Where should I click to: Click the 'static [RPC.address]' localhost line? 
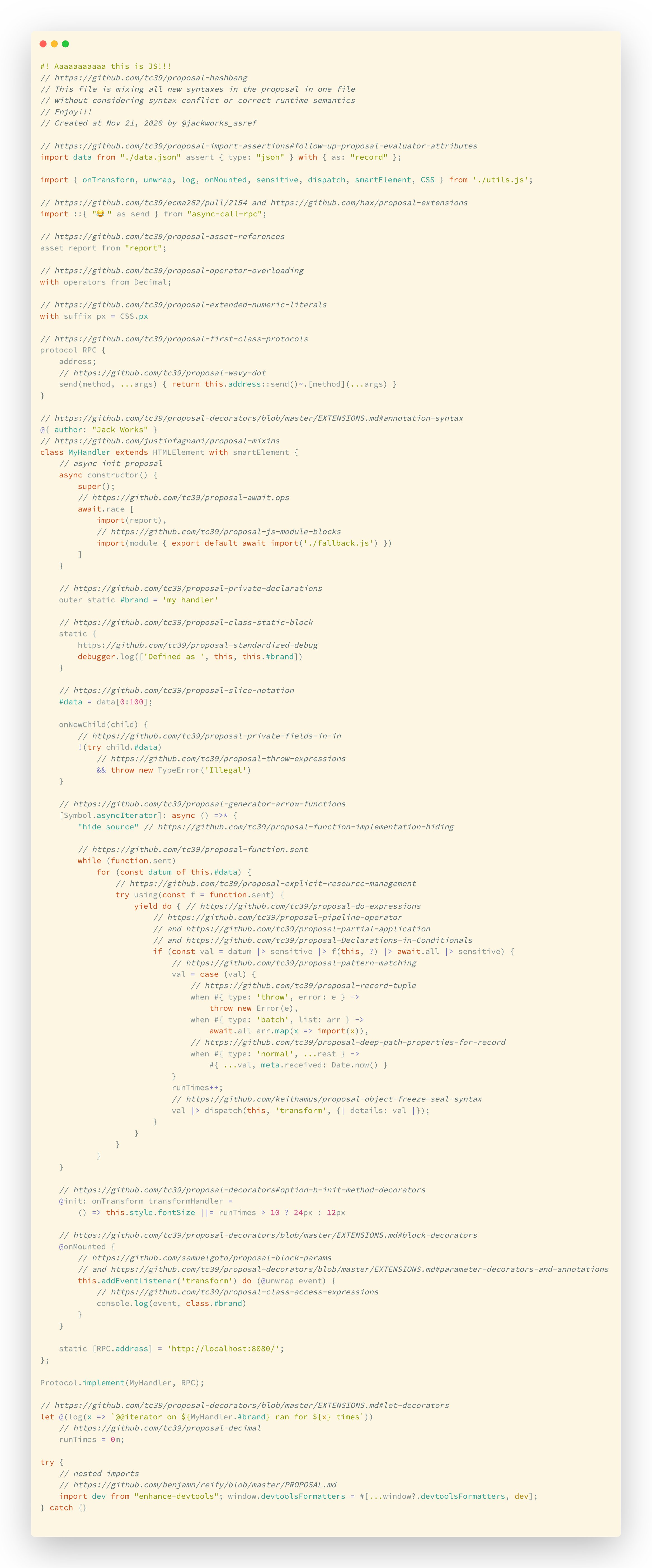[x=172, y=1349]
